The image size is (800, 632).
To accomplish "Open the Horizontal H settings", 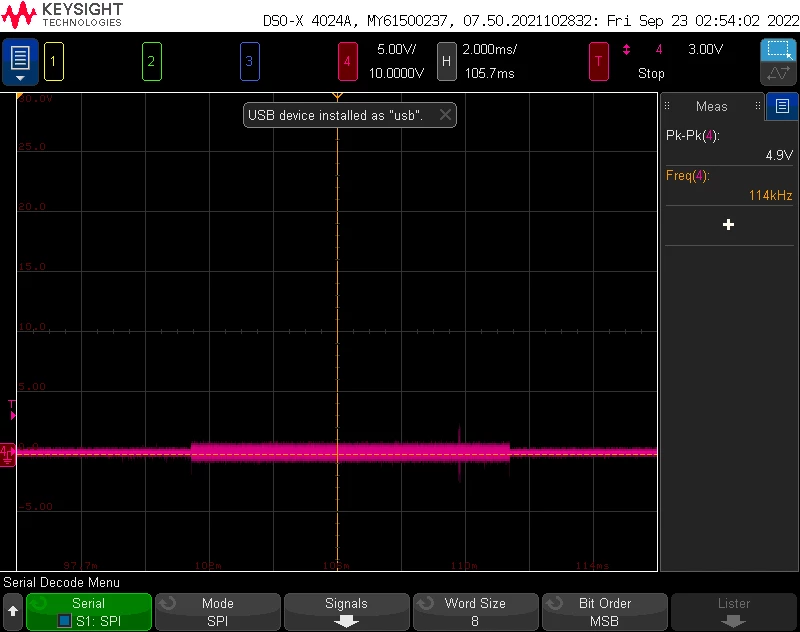I will pos(446,62).
